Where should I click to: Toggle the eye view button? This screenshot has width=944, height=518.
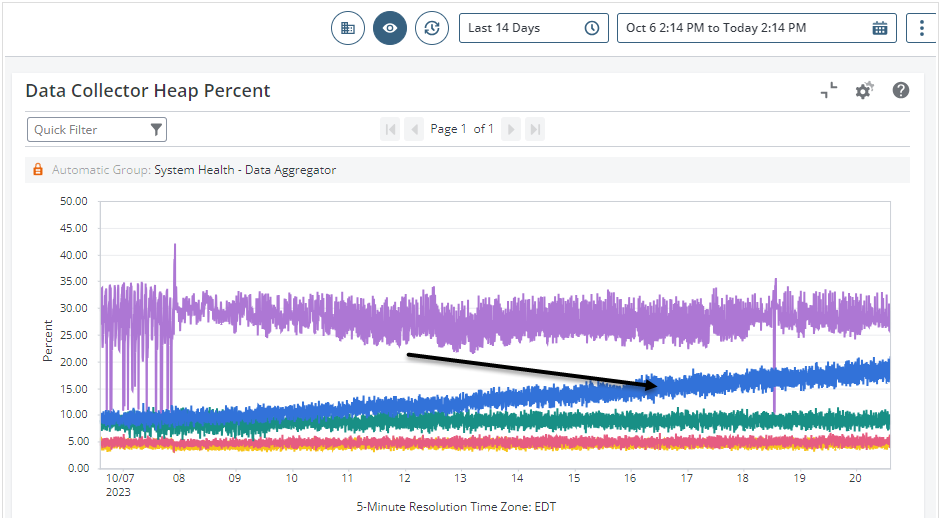[x=390, y=28]
